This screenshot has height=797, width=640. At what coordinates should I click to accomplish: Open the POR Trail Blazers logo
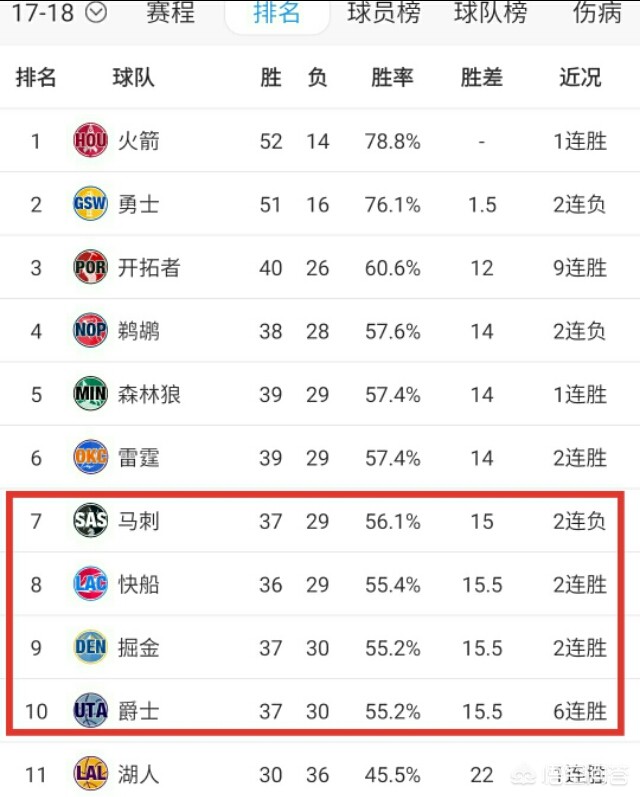pos(90,266)
